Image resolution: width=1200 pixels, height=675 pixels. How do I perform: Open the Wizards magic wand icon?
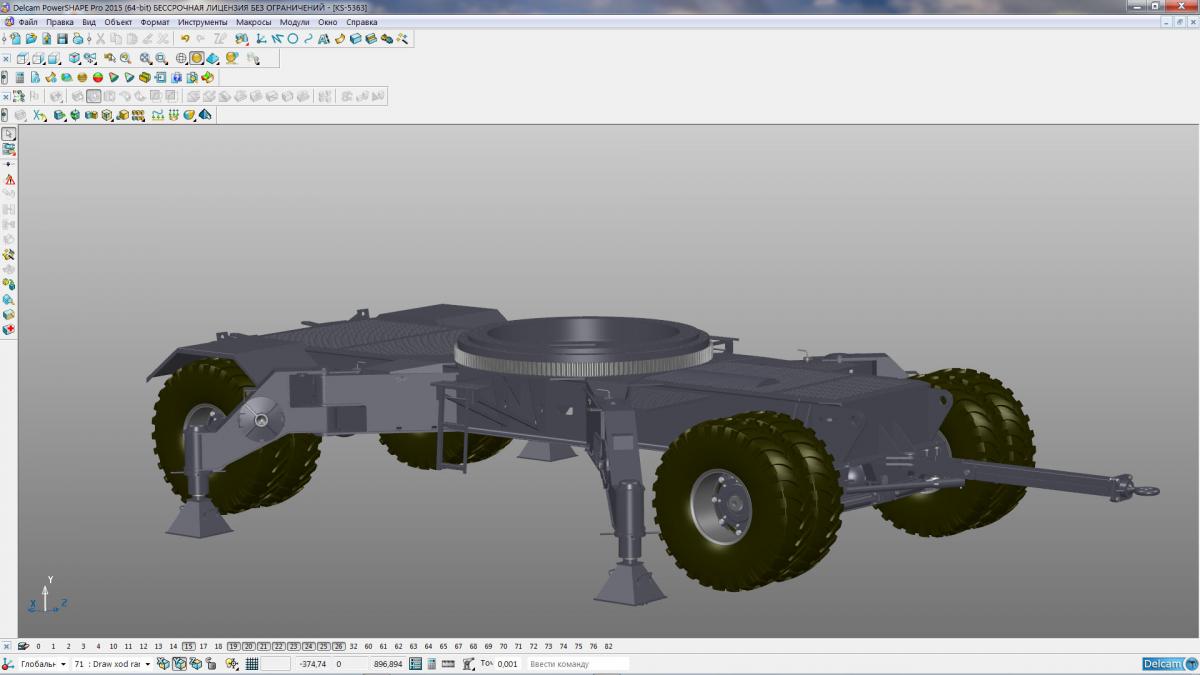pos(402,38)
